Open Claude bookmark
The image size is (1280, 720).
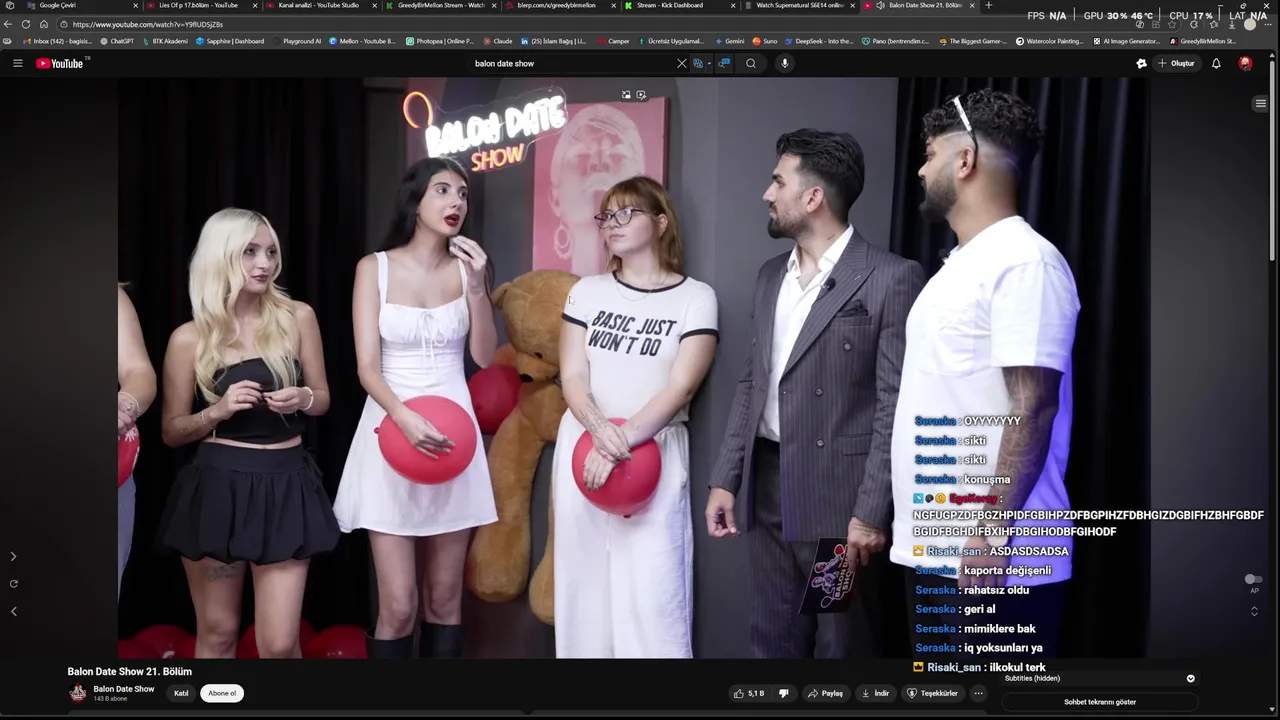pos(497,41)
